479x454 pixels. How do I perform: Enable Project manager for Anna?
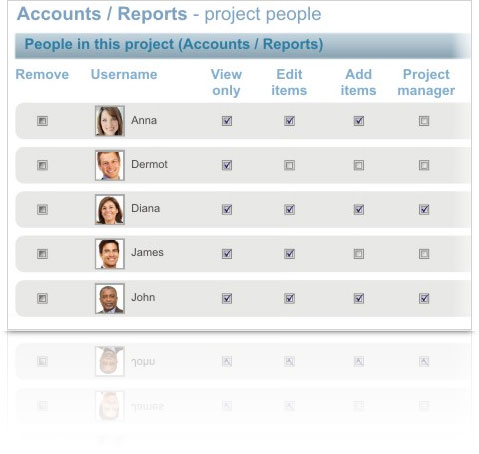click(424, 121)
